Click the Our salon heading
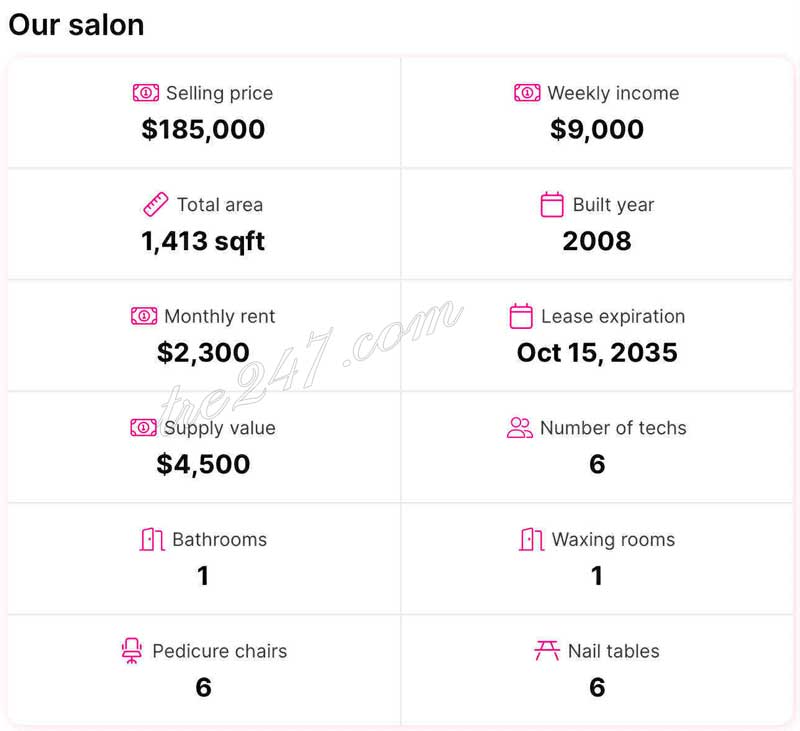Screen dimensions: 800x731 click(x=76, y=25)
